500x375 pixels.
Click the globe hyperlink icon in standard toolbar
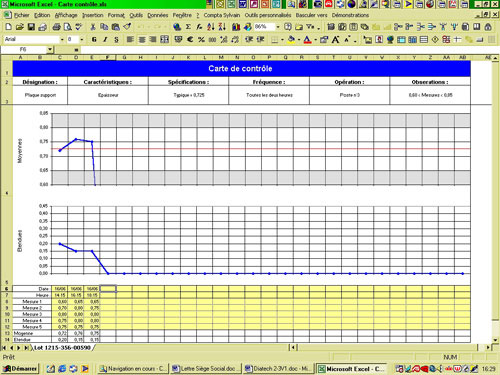[x=177, y=27]
